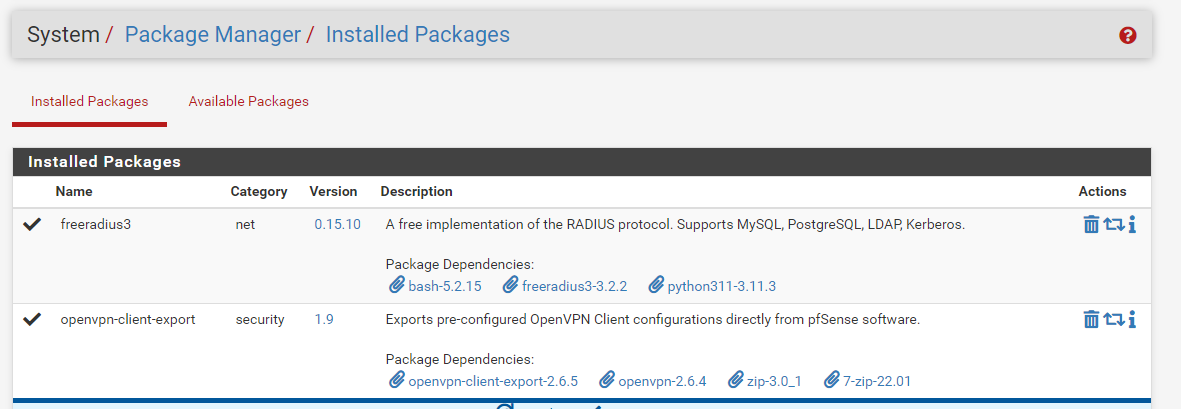Reinstall the freeradius3 package

coord(1114,224)
